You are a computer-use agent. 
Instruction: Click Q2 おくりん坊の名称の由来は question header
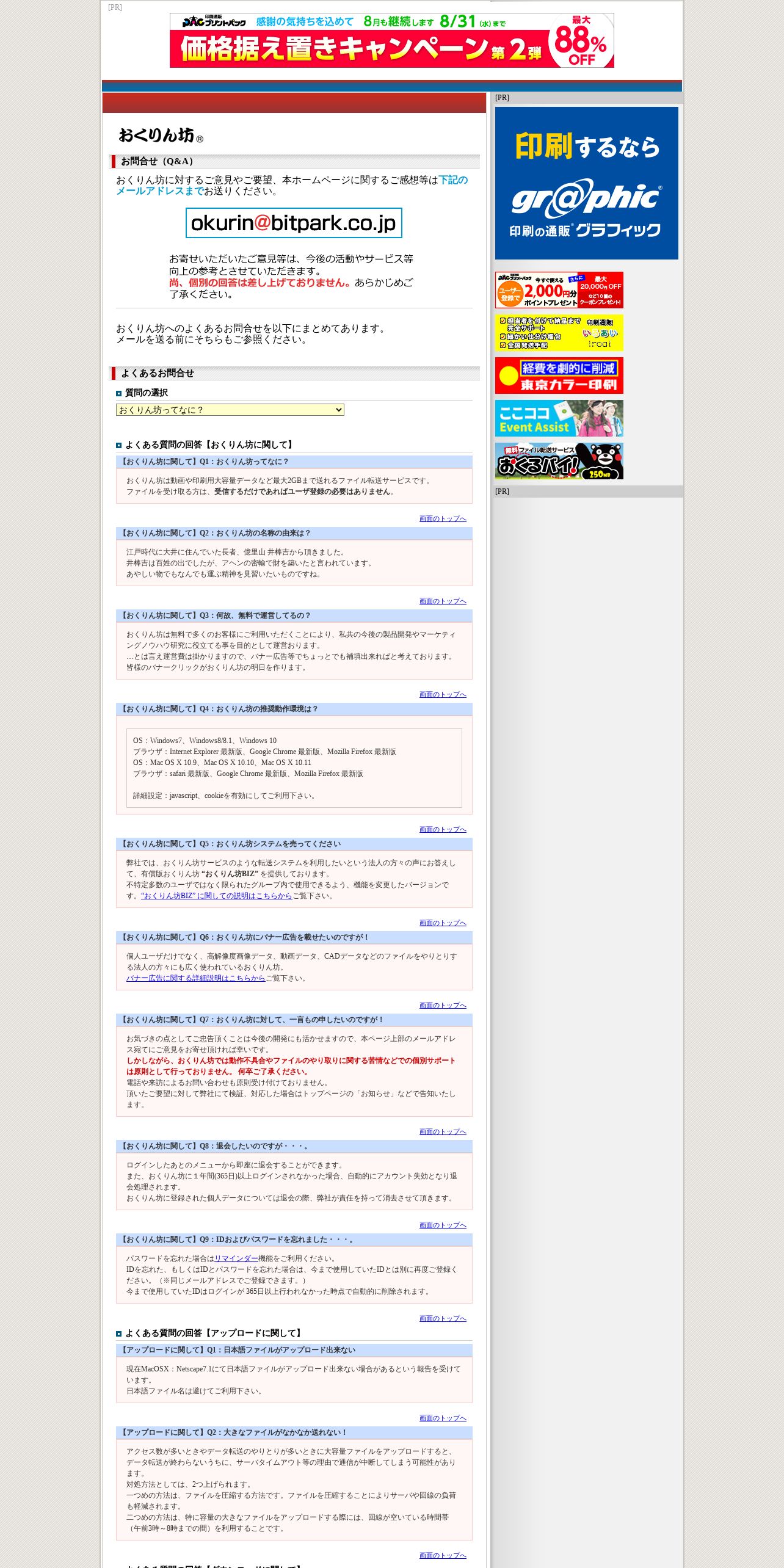pyautogui.click(x=294, y=533)
